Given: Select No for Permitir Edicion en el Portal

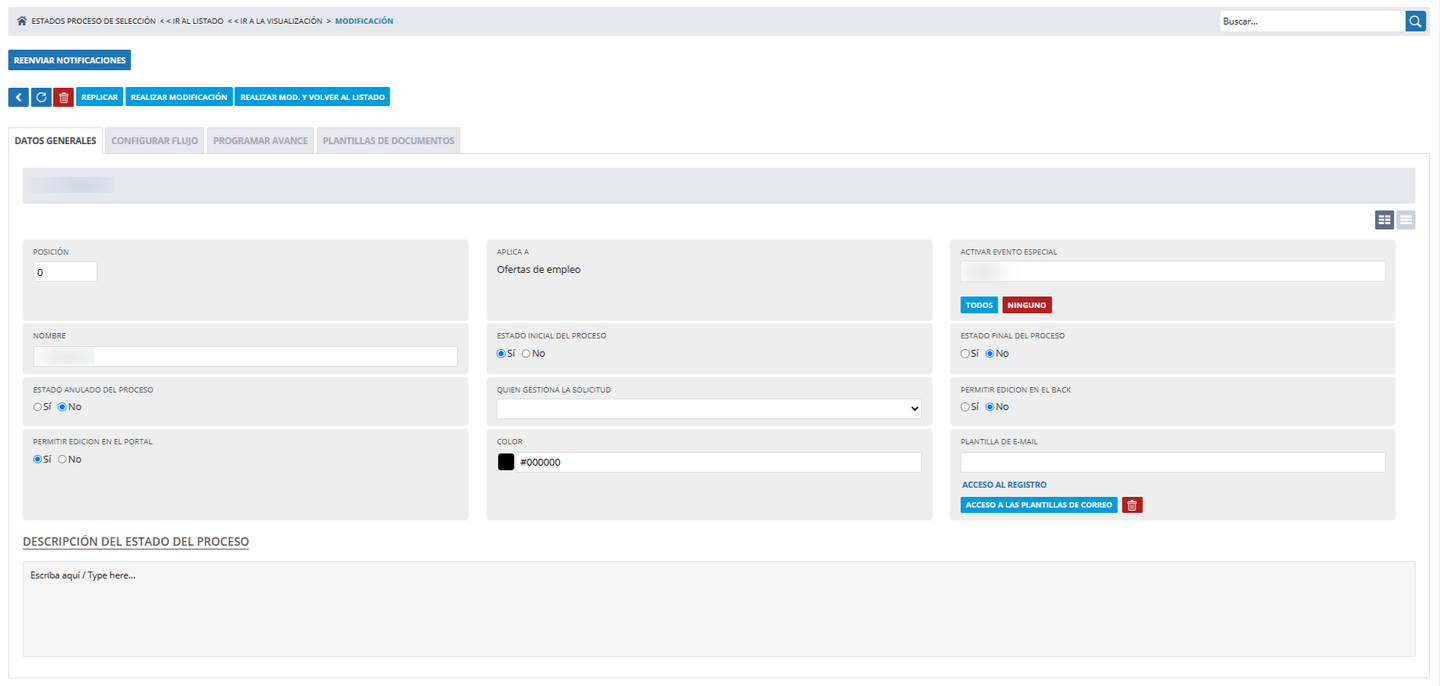Looking at the screenshot, I should (62, 459).
